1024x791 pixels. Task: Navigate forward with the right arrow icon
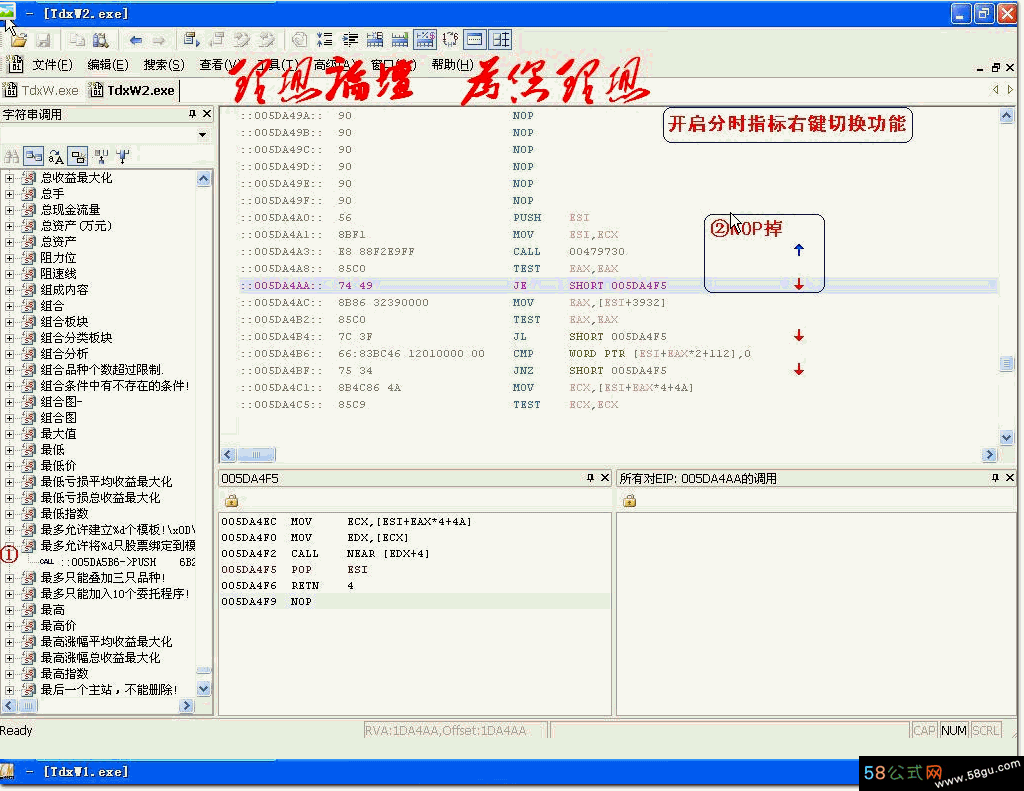[x=159, y=40]
